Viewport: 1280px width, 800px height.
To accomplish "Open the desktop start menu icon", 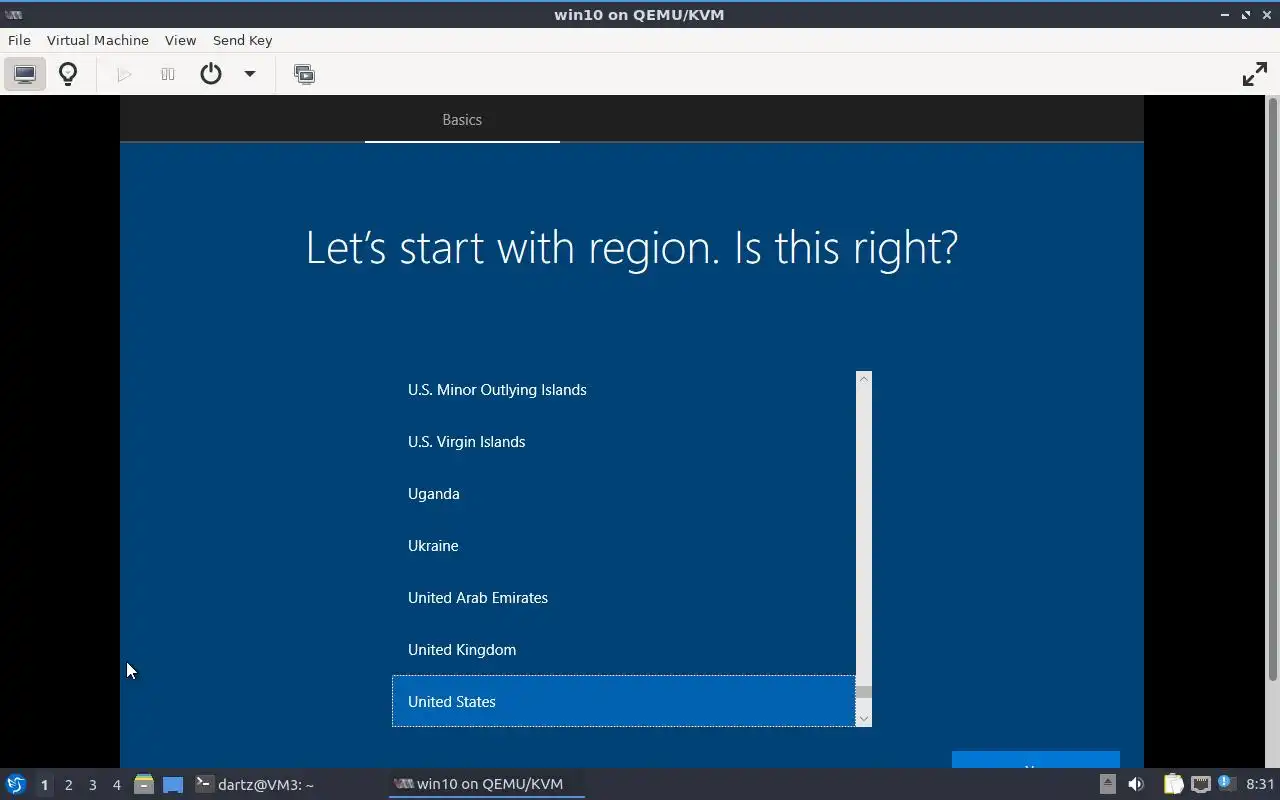I will pos(15,784).
